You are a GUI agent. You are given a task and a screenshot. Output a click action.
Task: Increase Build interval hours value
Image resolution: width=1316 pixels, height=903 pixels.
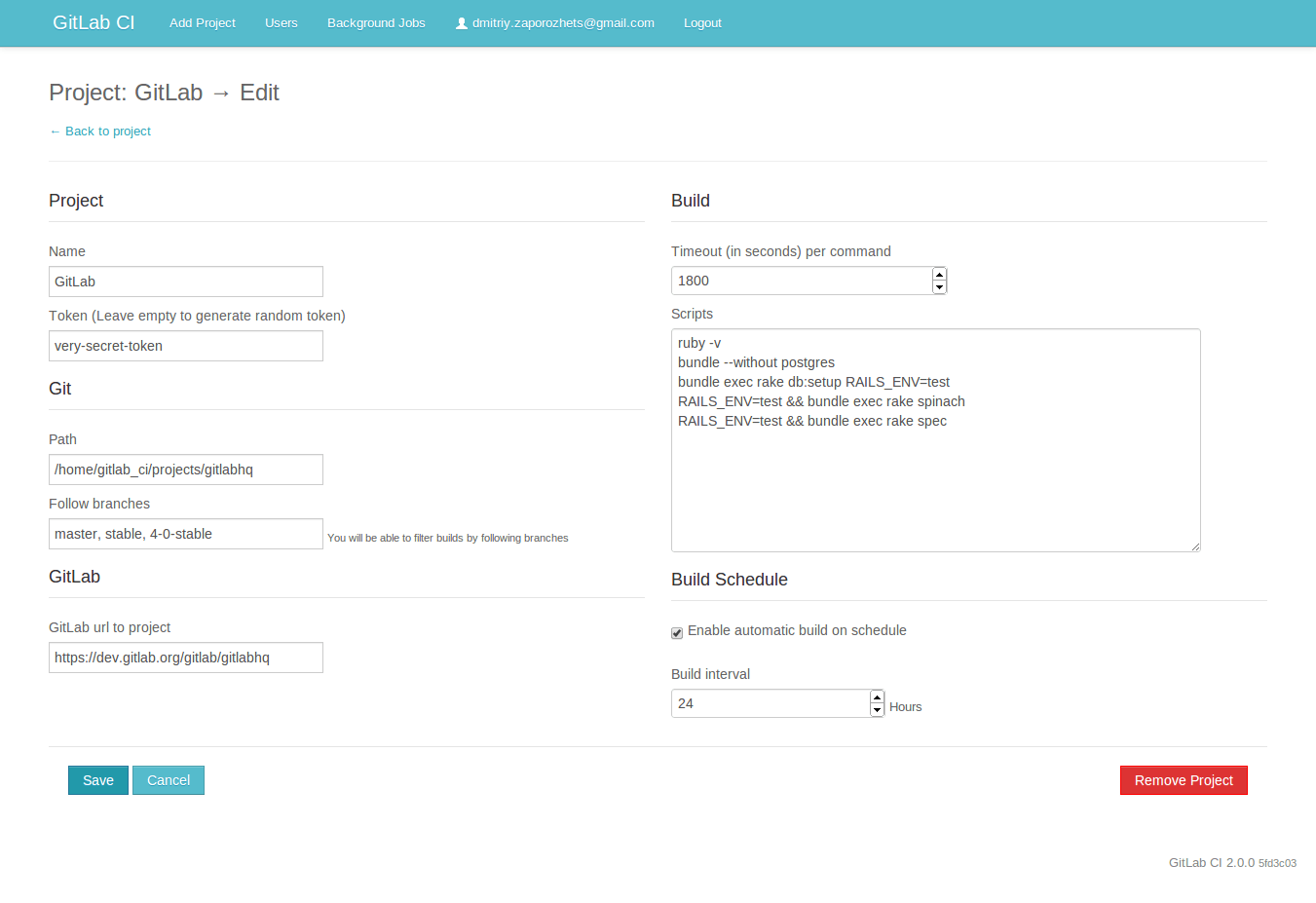click(x=877, y=696)
